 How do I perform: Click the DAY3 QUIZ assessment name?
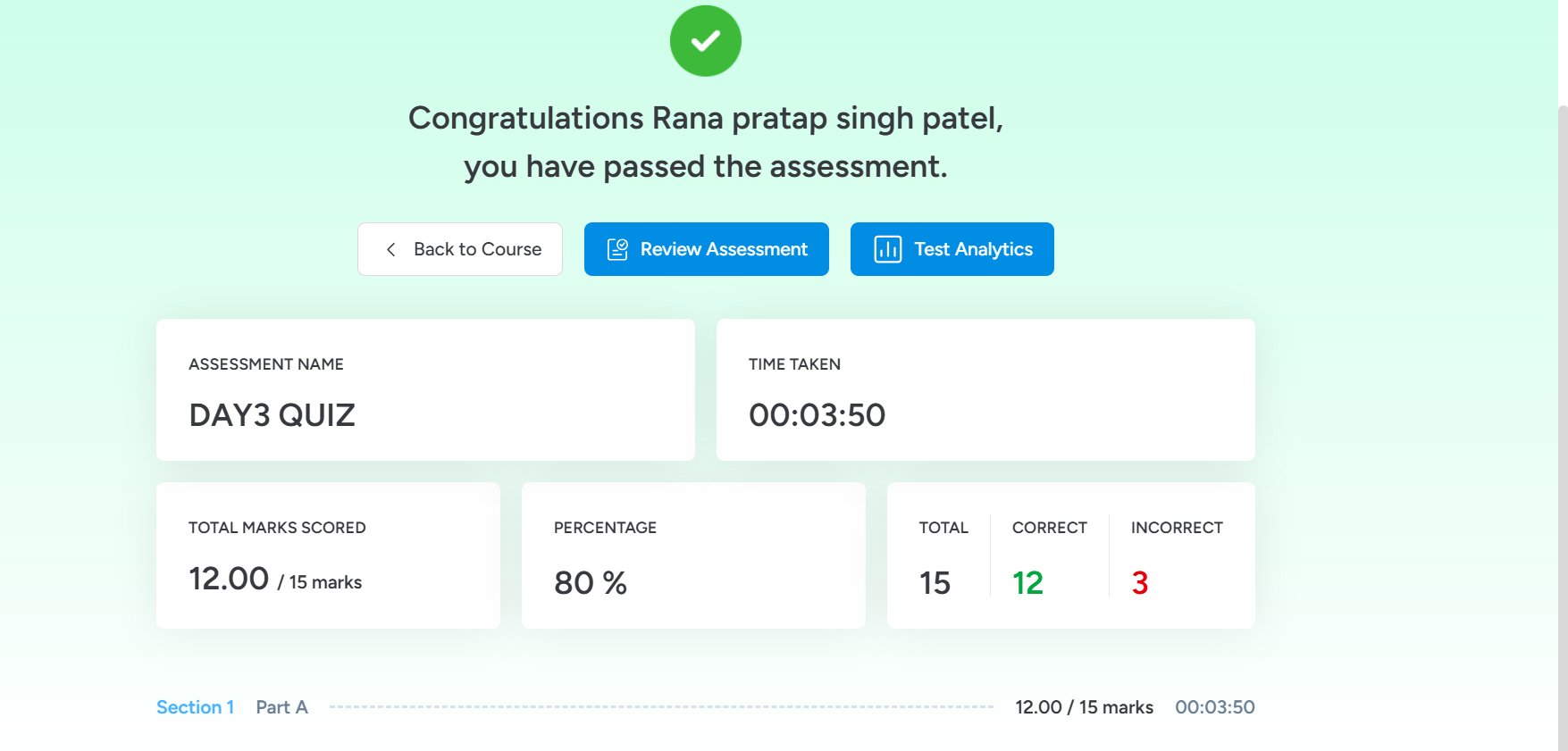click(x=273, y=415)
